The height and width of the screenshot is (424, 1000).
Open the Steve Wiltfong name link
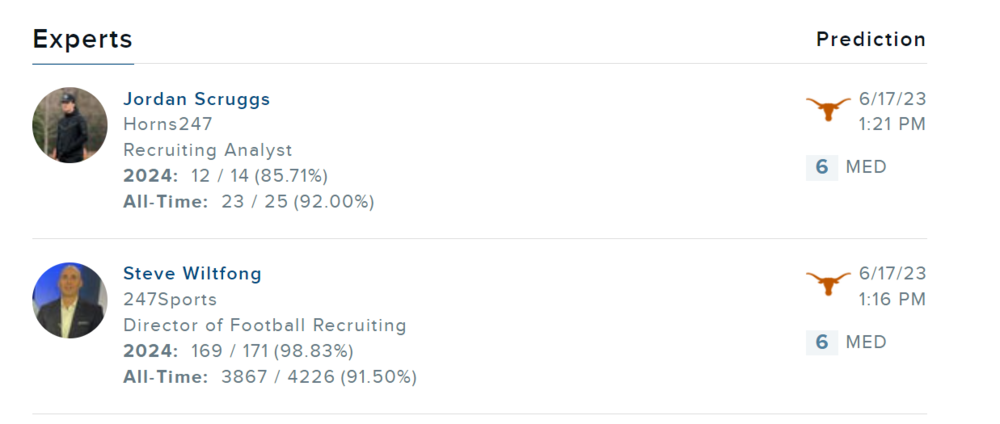(x=192, y=274)
